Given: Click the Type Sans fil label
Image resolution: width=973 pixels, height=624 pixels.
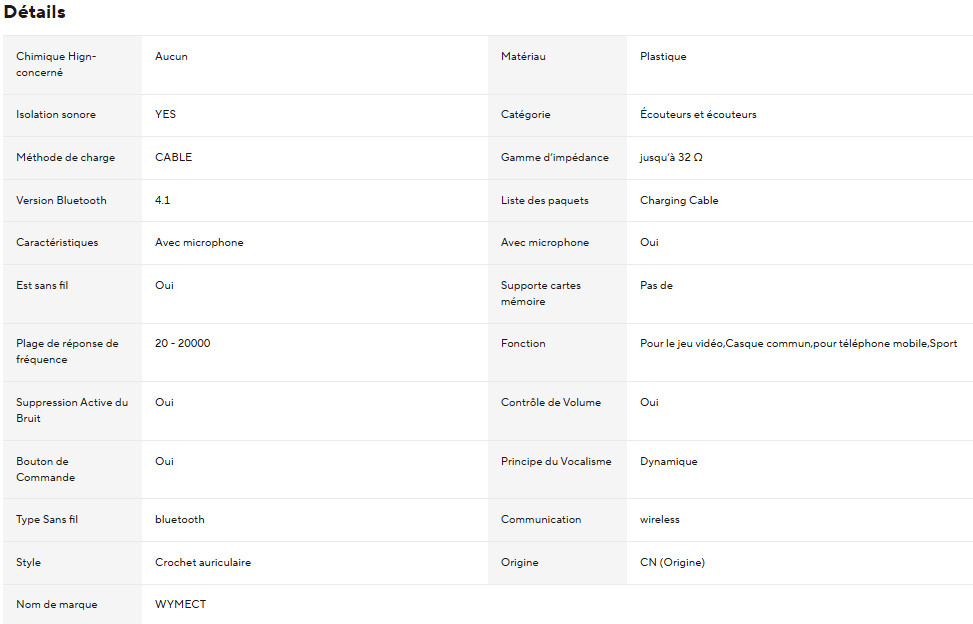Looking at the screenshot, I should (x=47, y=520).
